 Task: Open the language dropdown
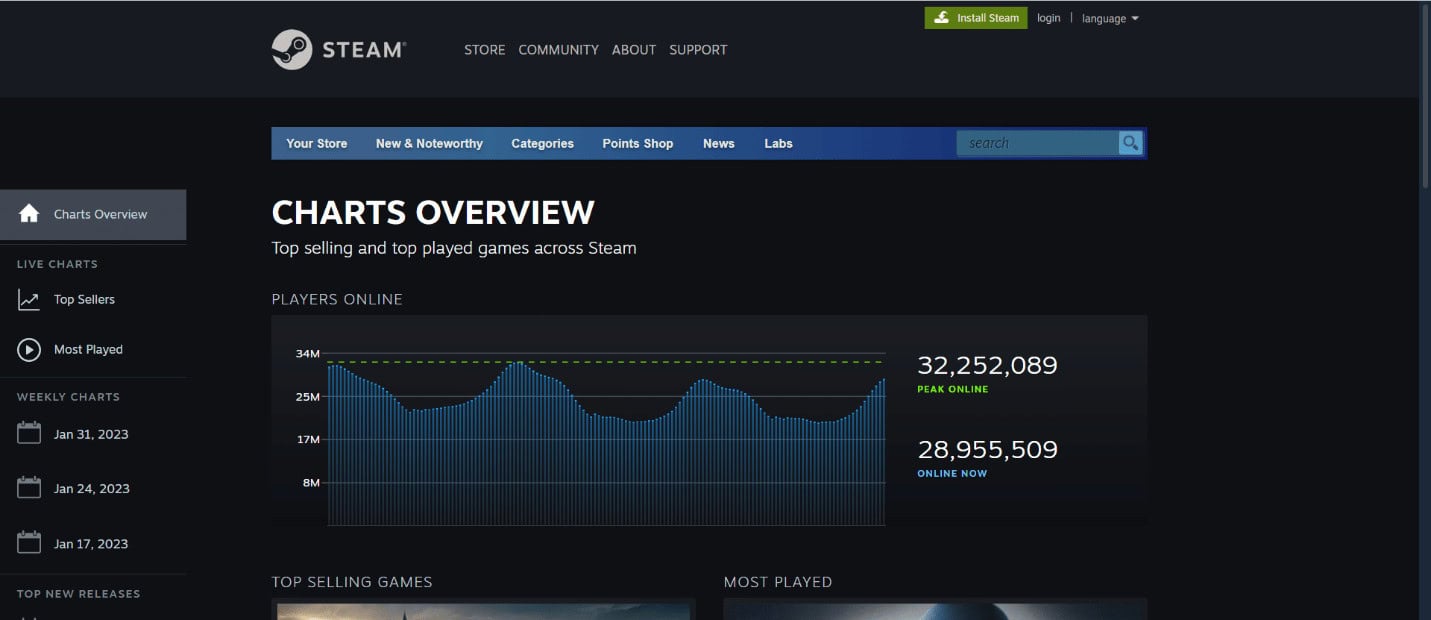(x=1110, y=18)
